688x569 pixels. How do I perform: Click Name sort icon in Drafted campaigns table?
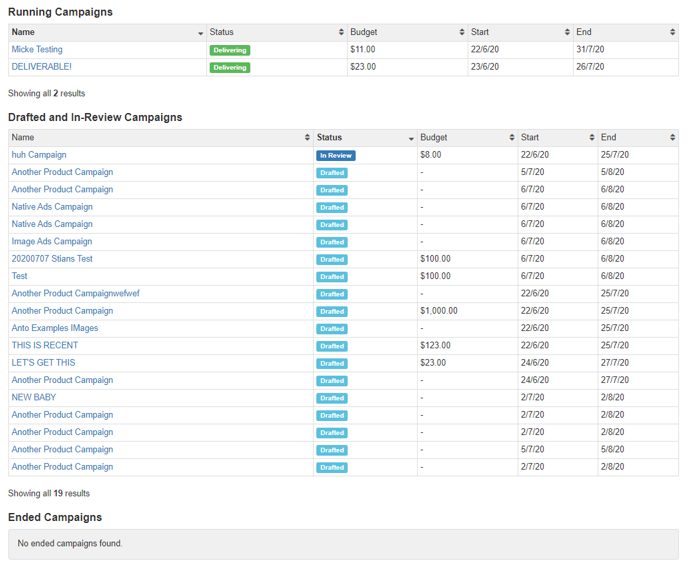click(306, 138)
